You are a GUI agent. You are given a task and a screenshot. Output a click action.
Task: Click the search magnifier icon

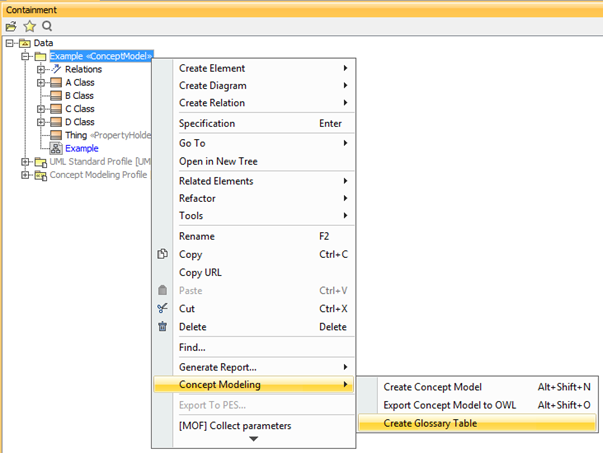(47, 25)
